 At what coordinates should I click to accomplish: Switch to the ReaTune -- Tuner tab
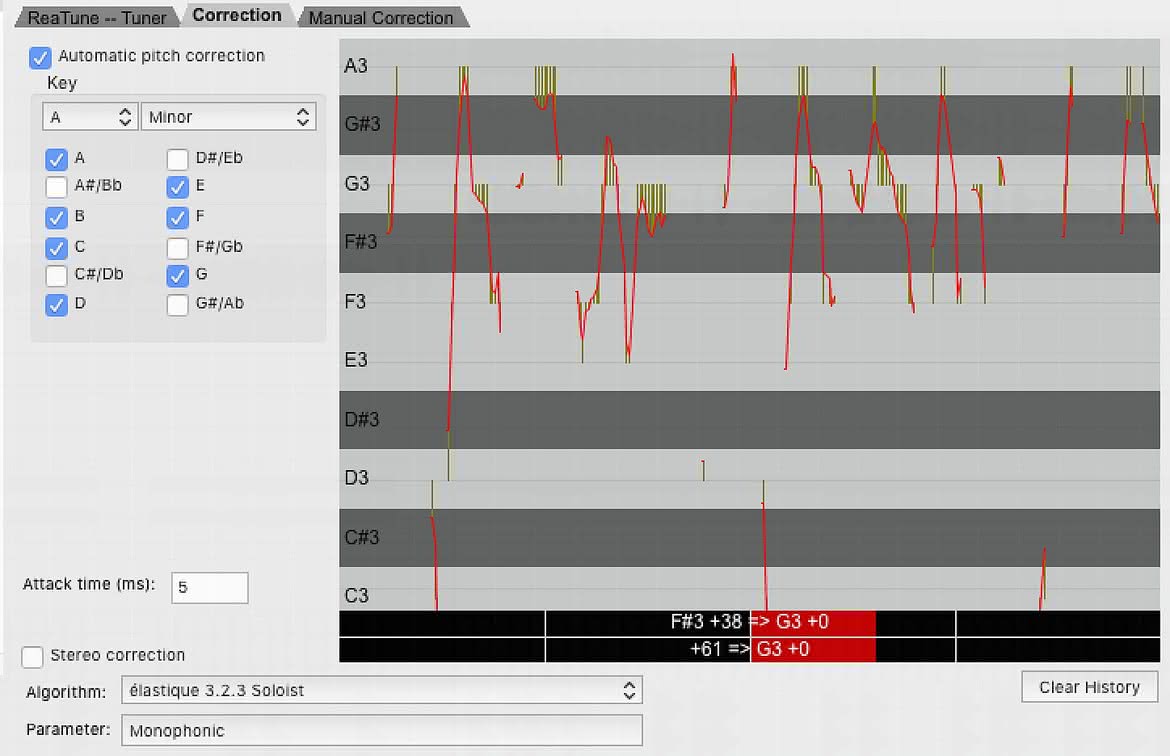[97, 17]
